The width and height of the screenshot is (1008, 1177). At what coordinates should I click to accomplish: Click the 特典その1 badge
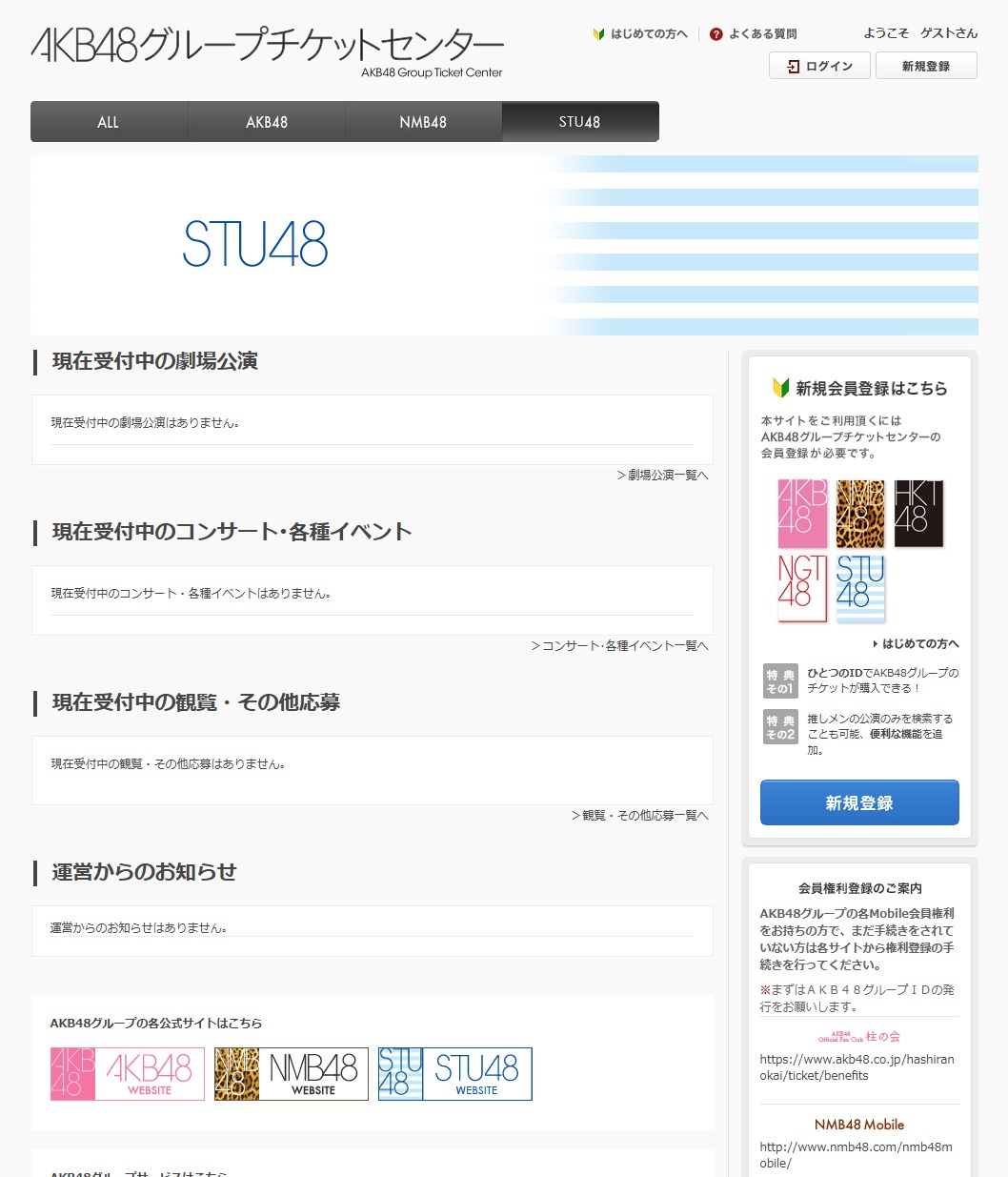[x=780, y=681]
